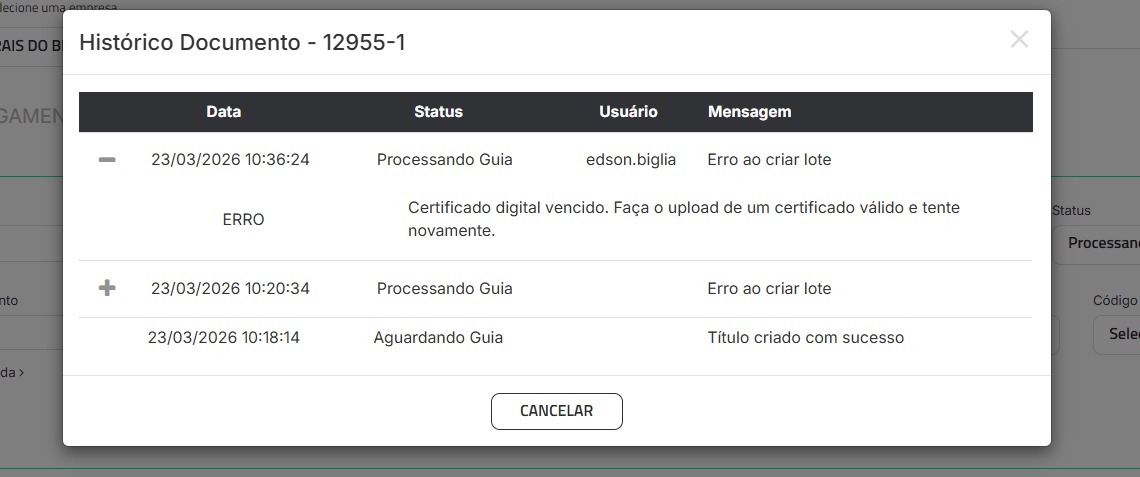Screen dimensions: 1140x477
Task: Select the Título criado com sucesso message
Action: point(805,338)
